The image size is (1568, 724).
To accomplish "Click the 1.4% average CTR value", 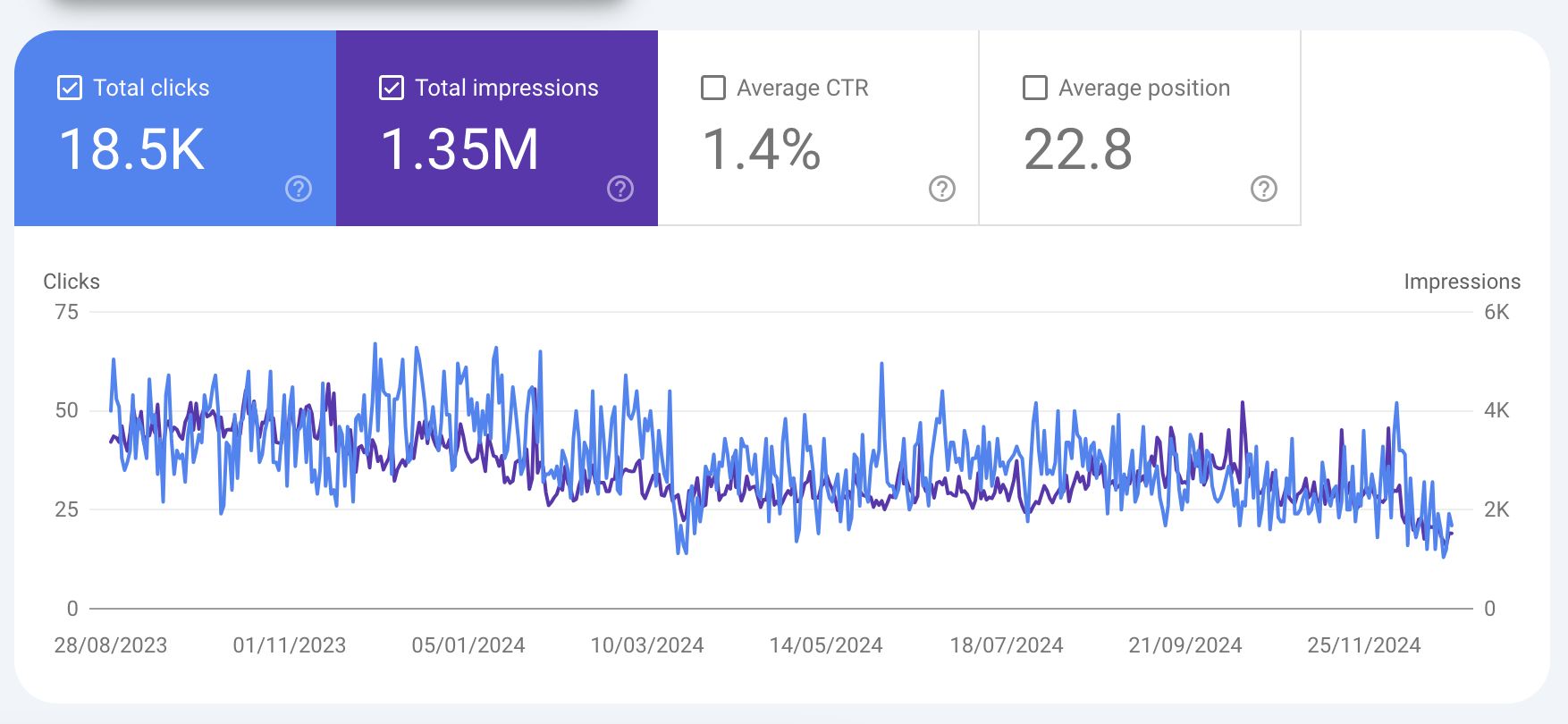I will 762,149.
